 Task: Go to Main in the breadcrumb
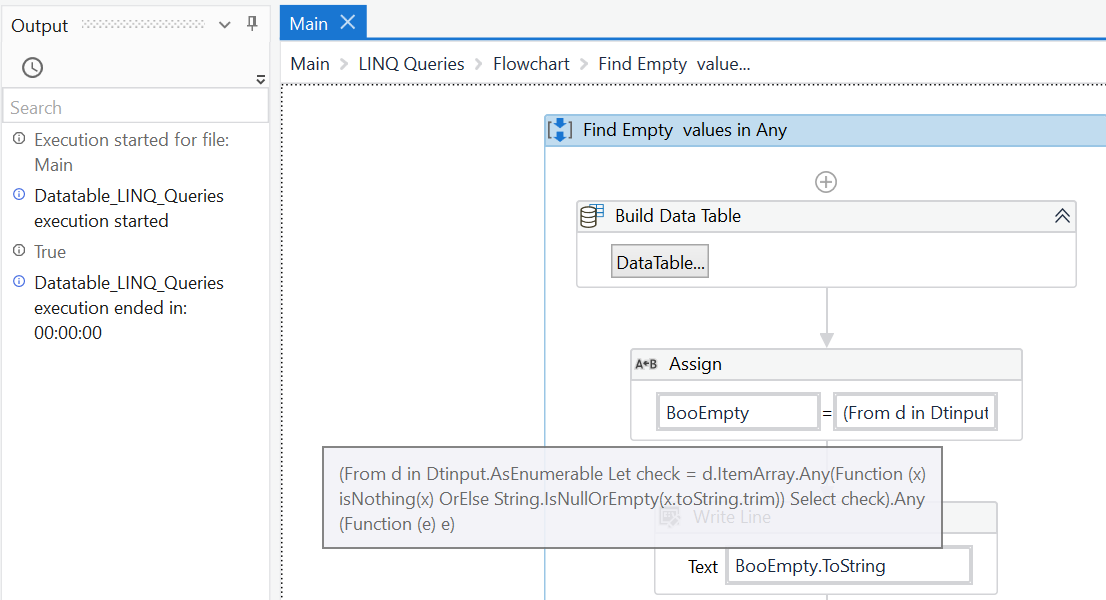click(x=310, y=64)
